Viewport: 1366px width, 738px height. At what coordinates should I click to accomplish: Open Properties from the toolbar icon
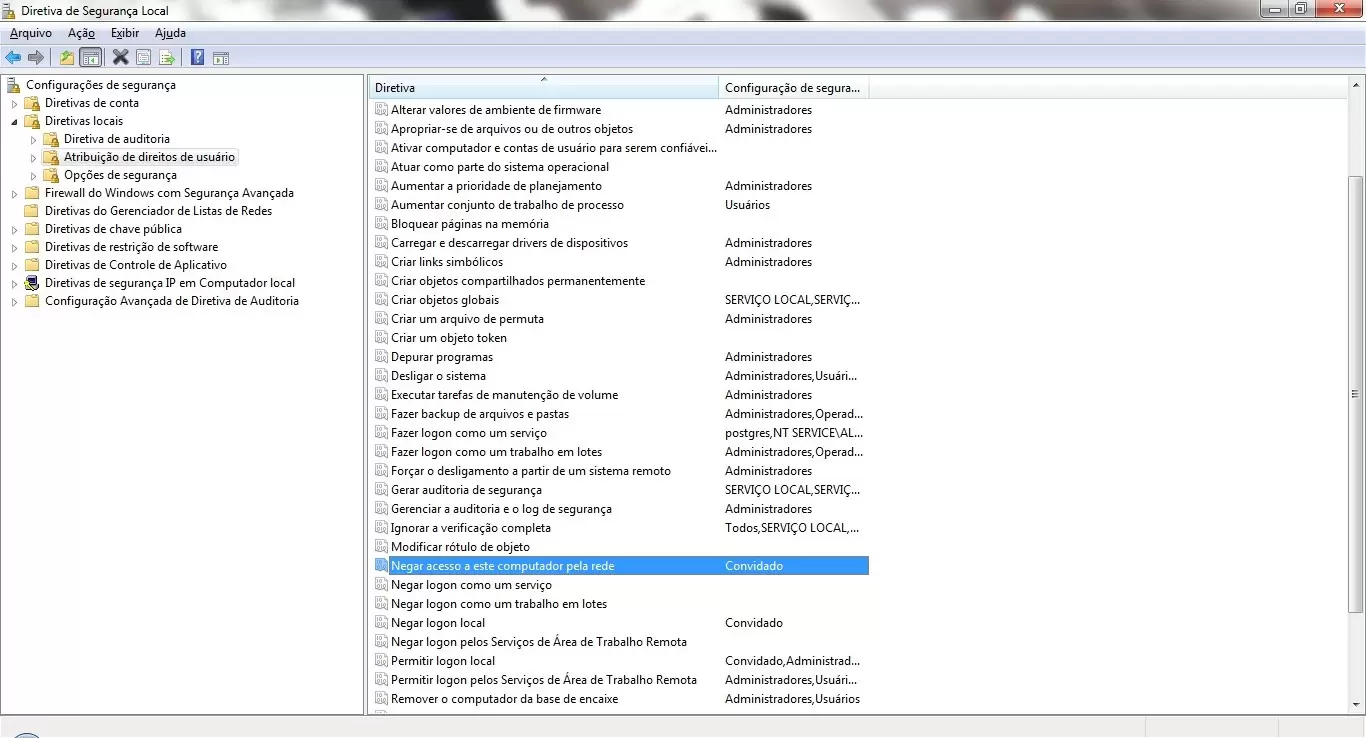coord(143,57)
